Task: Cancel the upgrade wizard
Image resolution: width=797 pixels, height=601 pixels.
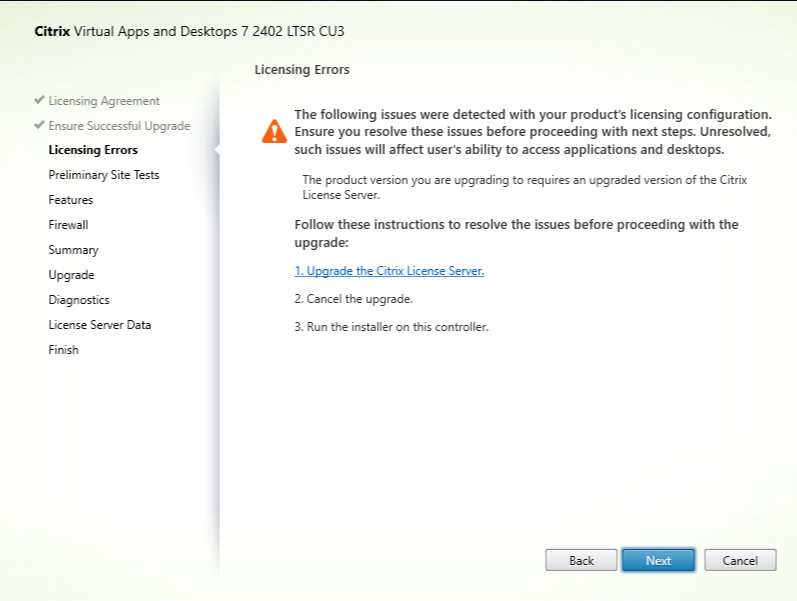Action: [x=740, y=560]
